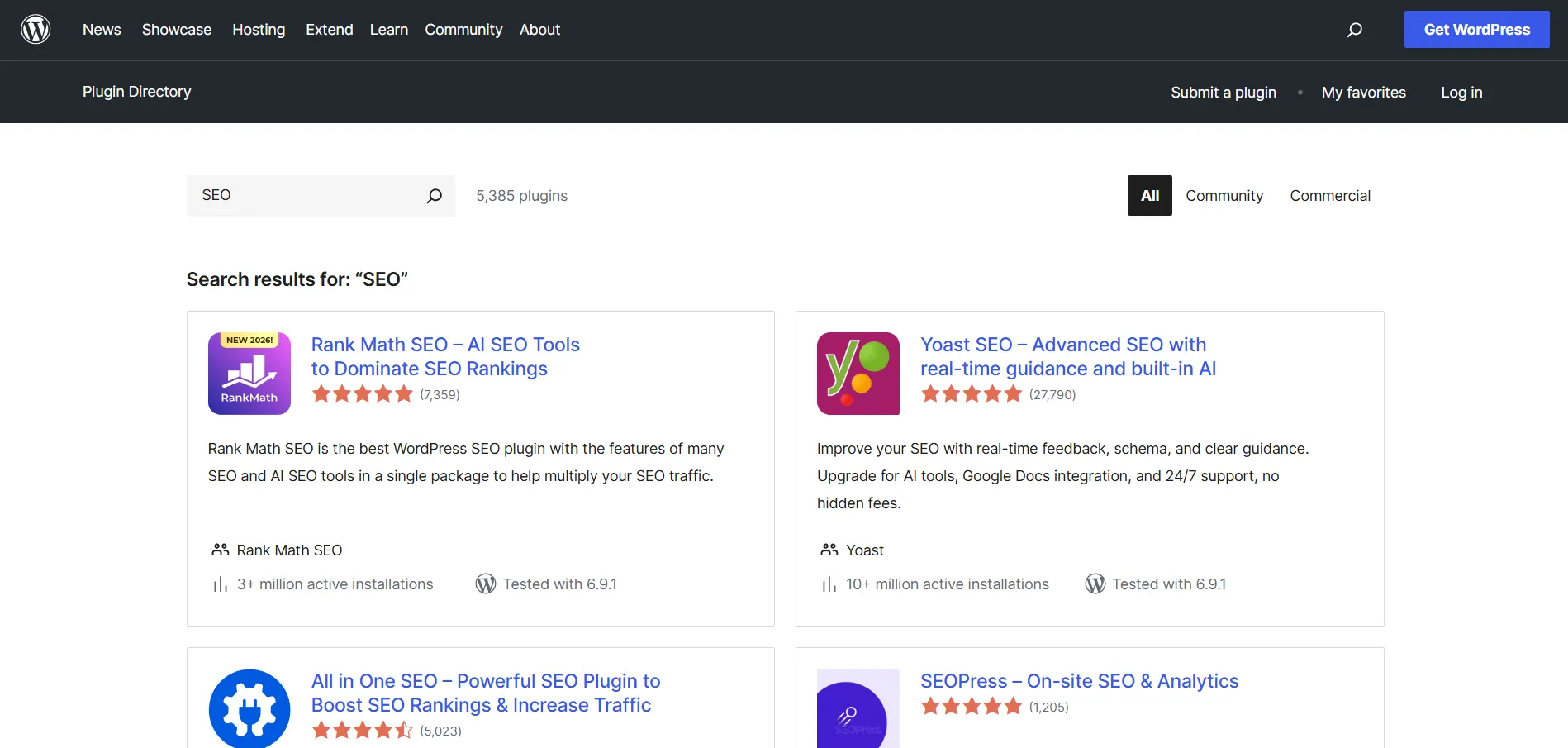Click the Yoast SEO plugin icon

[x=858, y=374]
